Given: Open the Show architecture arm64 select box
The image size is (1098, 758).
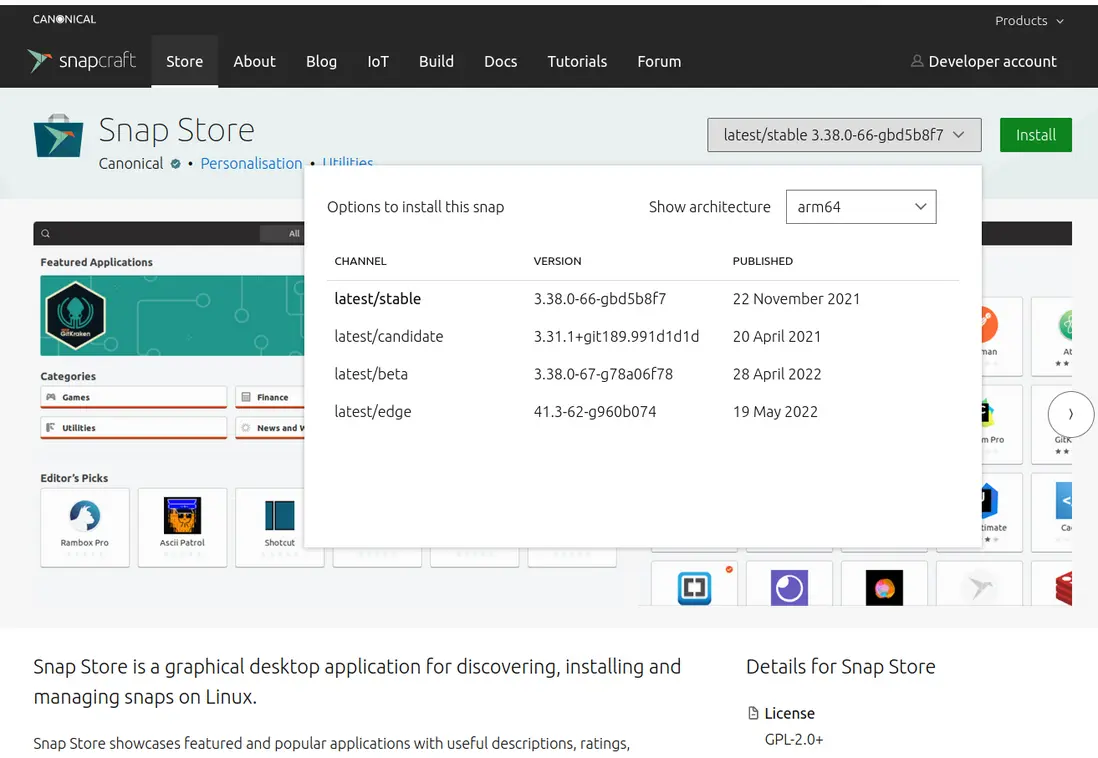Looking at the screenshot, I should pyautogui.click(x=861, y=207).
